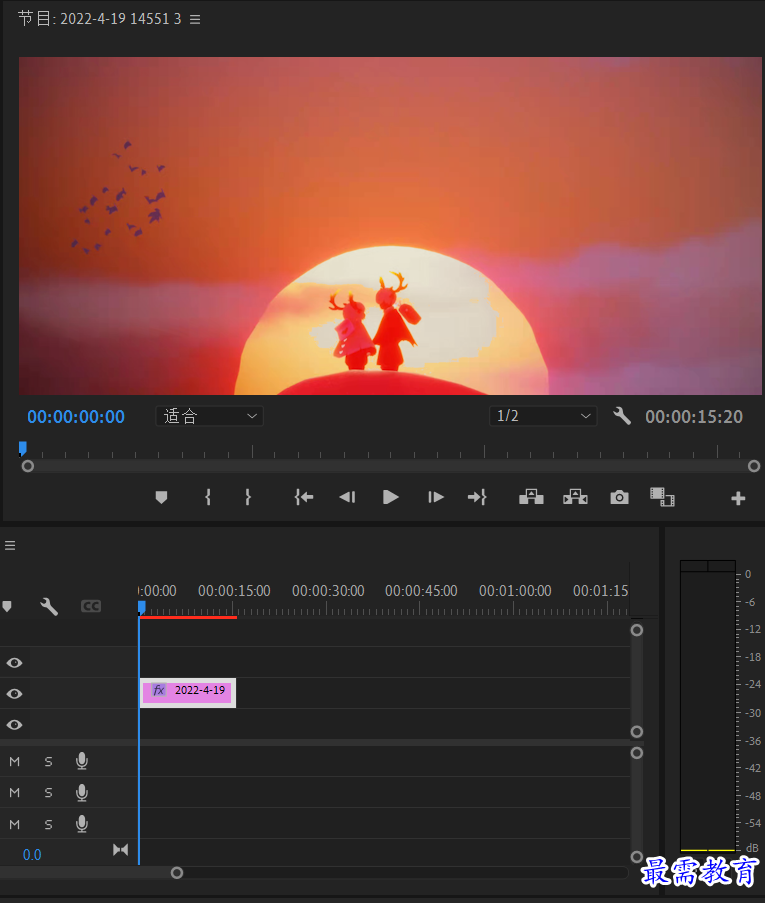
Task: Click the video preview in the Program monitor
Action: tap(390, 226)
